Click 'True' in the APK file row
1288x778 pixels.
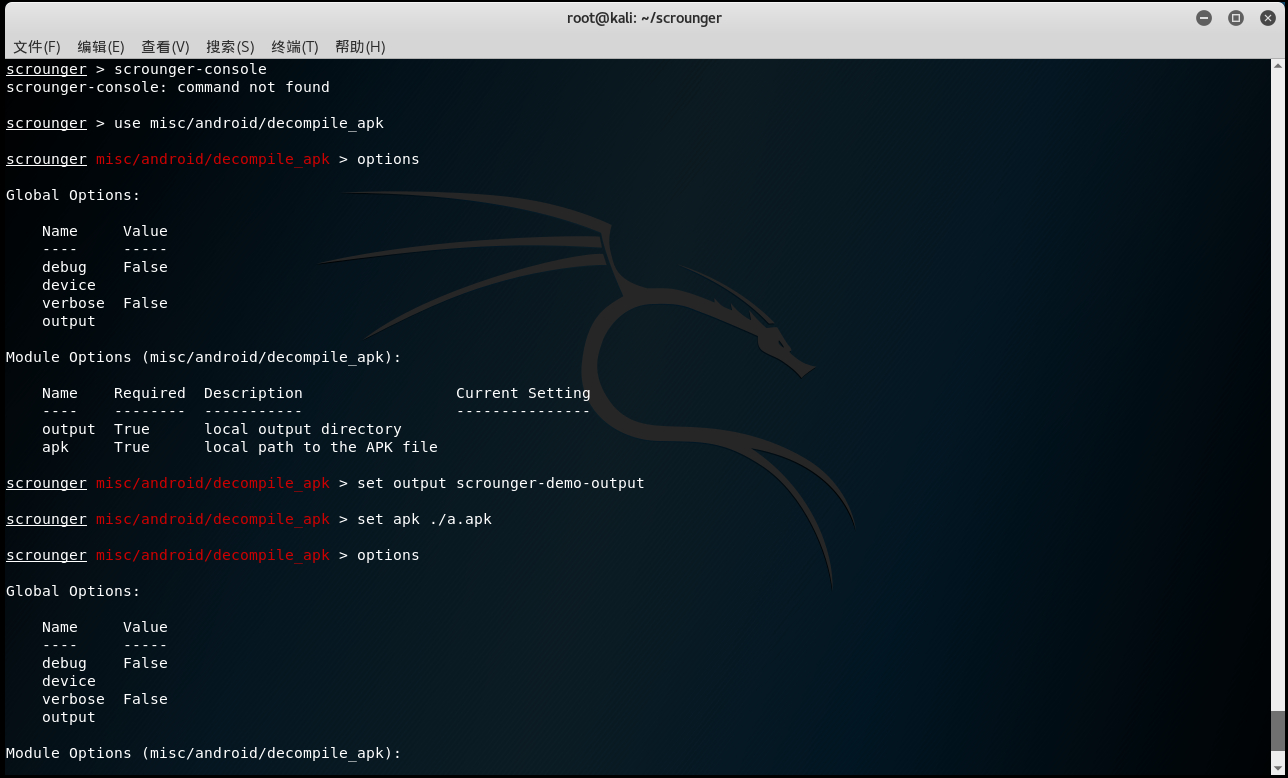(x=132, y=447)
